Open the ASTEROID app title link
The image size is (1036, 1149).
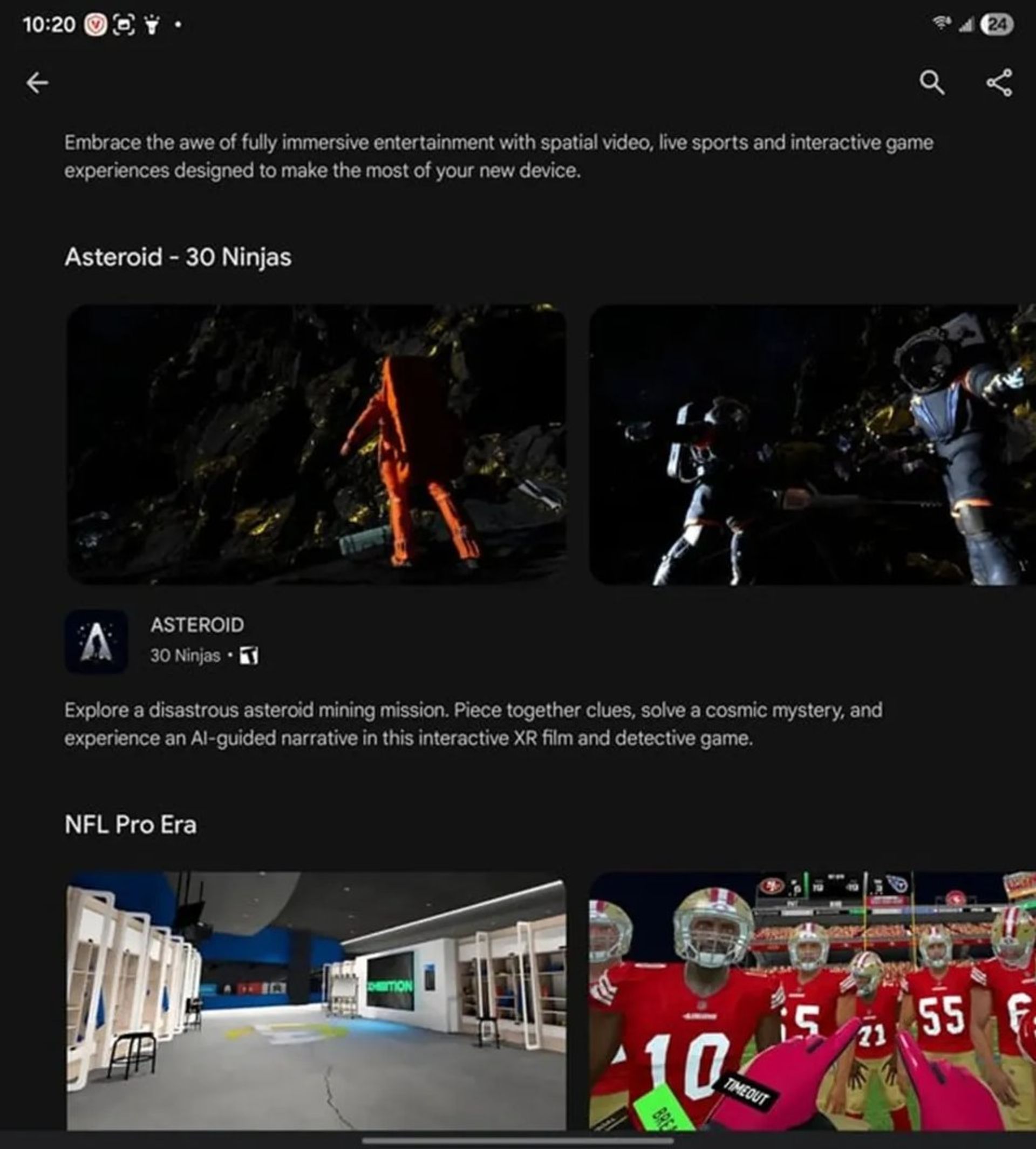pos(197,625)
